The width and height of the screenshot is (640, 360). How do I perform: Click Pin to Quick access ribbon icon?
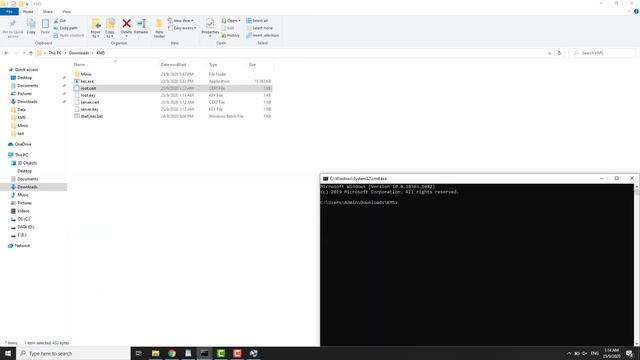13,28
